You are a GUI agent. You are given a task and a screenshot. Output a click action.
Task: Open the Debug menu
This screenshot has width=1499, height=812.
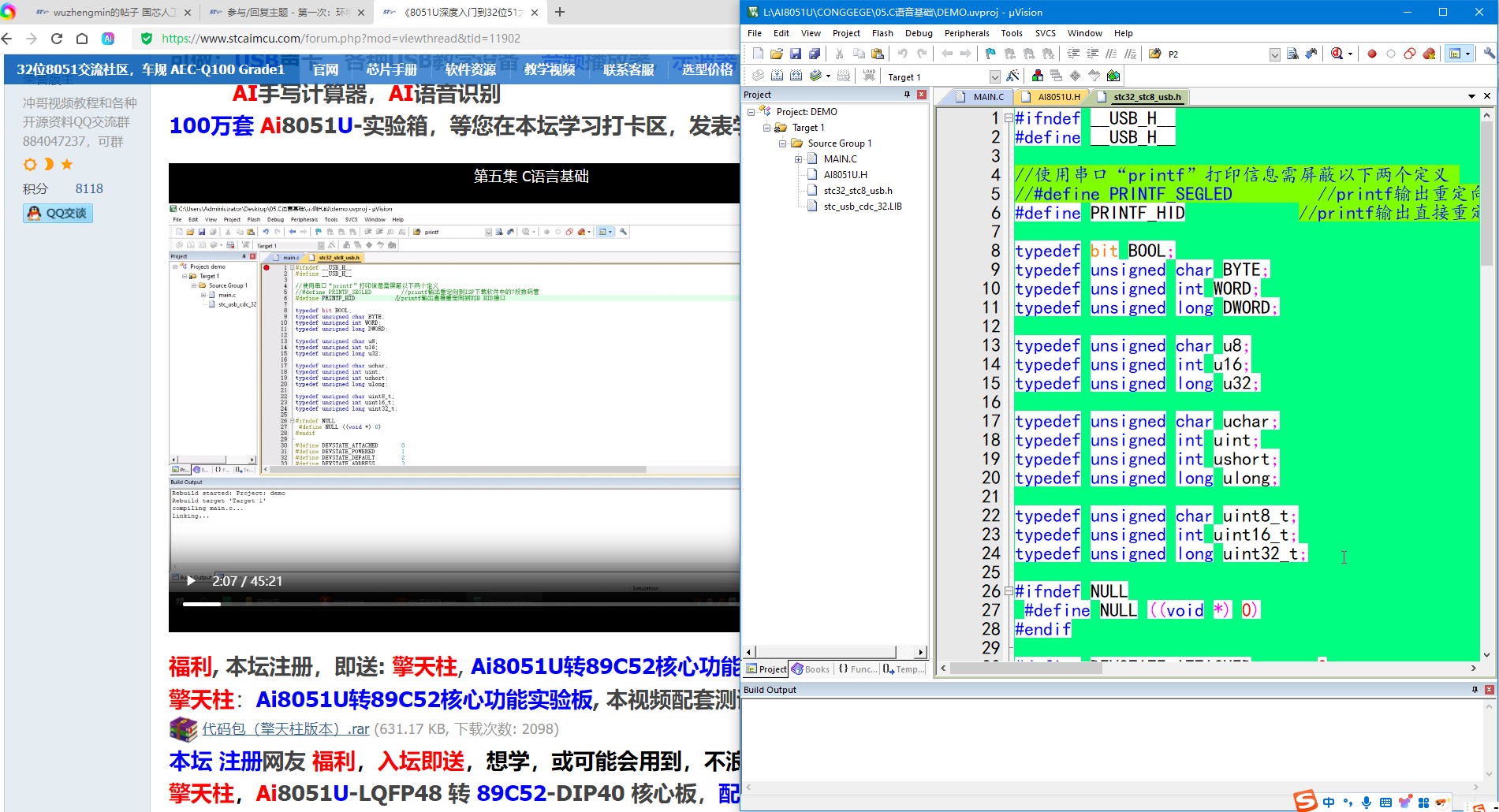coord(919,33)
